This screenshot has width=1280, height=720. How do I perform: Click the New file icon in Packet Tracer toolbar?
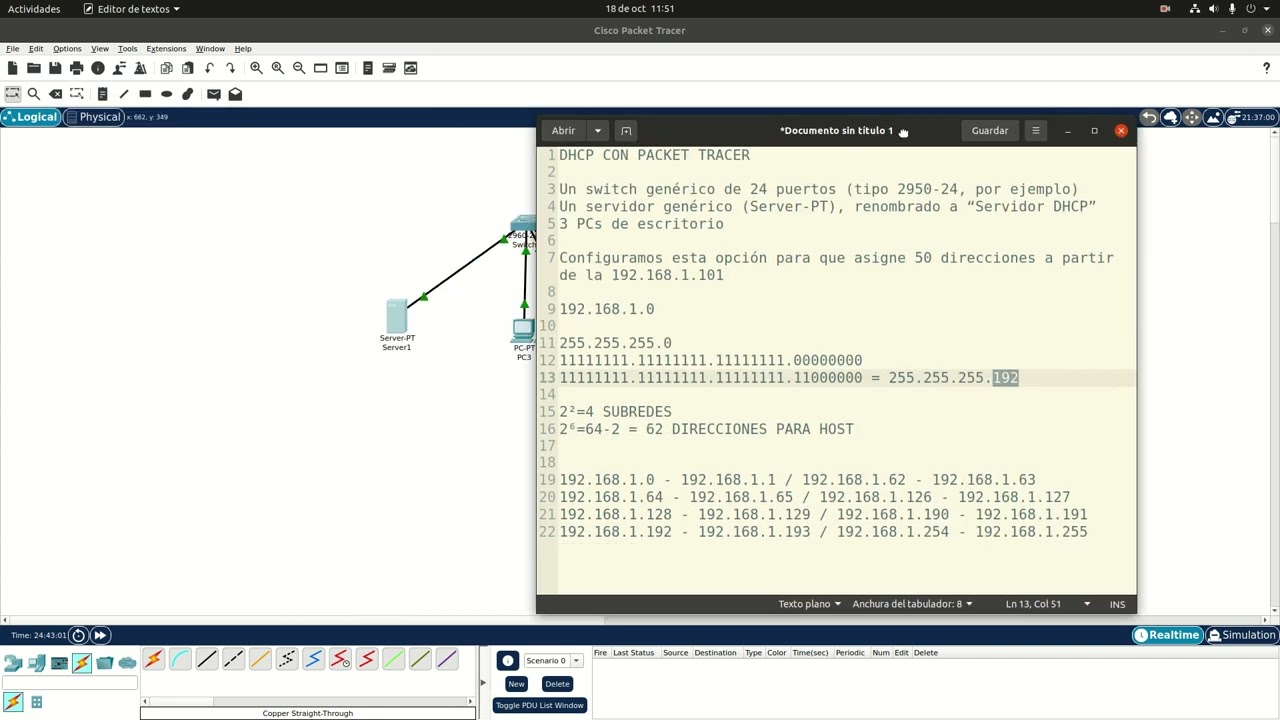click(12, 68)
